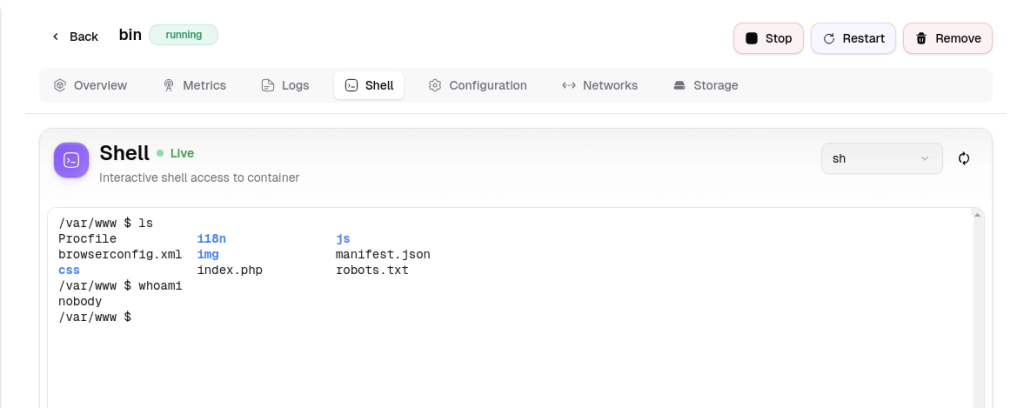This screenshot has width=1024, height=408.
Task: Click the running status badge
Action: pyautogui.click(x=184, y=35)
